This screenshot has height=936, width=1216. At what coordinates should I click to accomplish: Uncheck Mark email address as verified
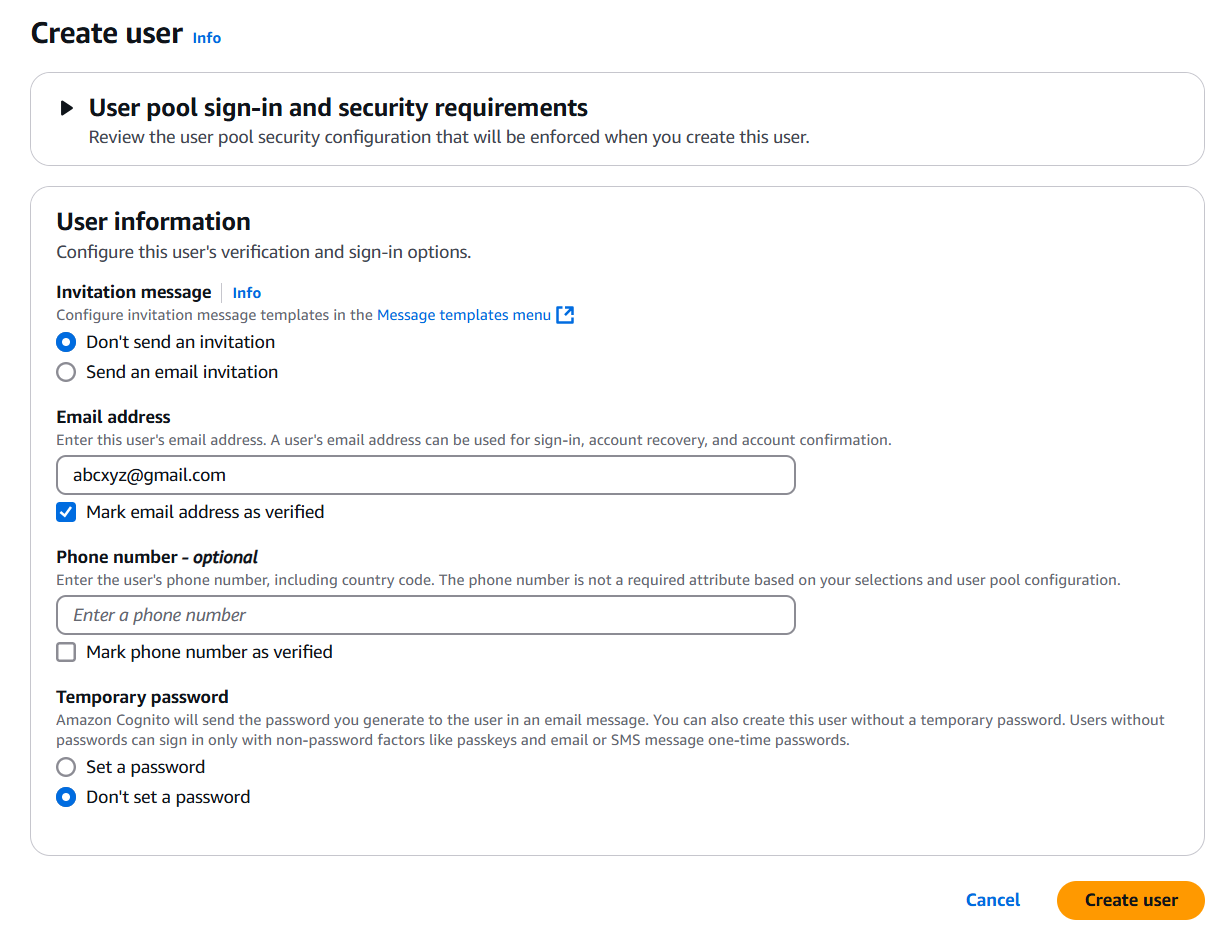(66, 512)
